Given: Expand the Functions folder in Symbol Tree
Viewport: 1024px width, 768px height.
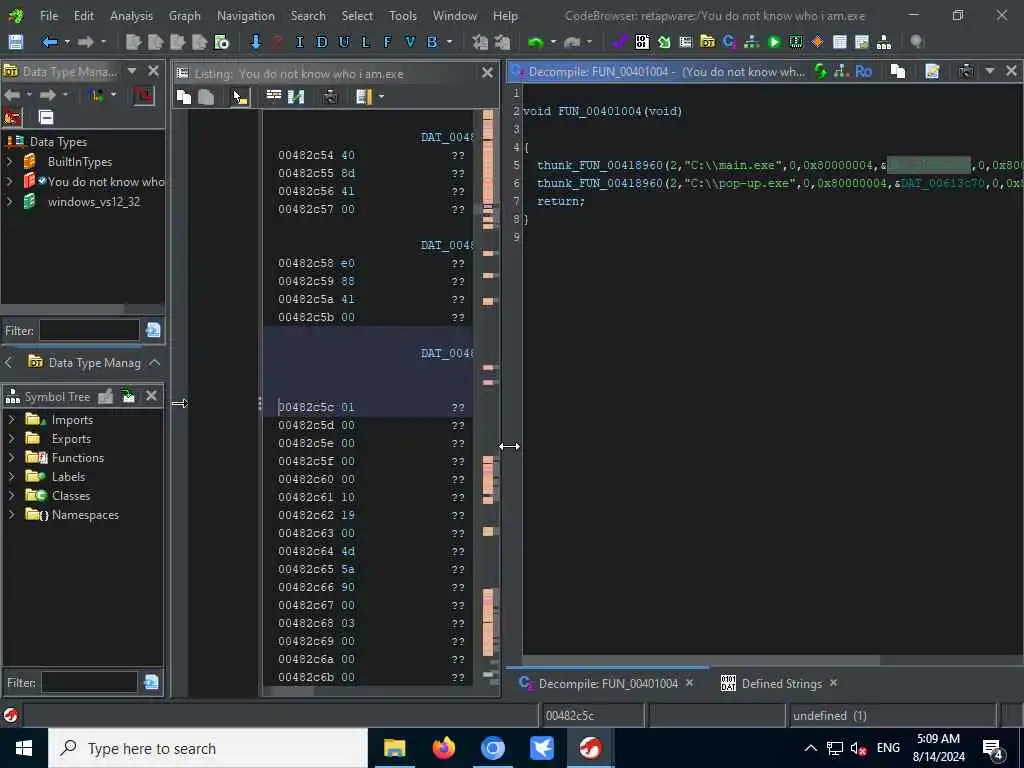Looking at the screenshot, I should (11, 457).
